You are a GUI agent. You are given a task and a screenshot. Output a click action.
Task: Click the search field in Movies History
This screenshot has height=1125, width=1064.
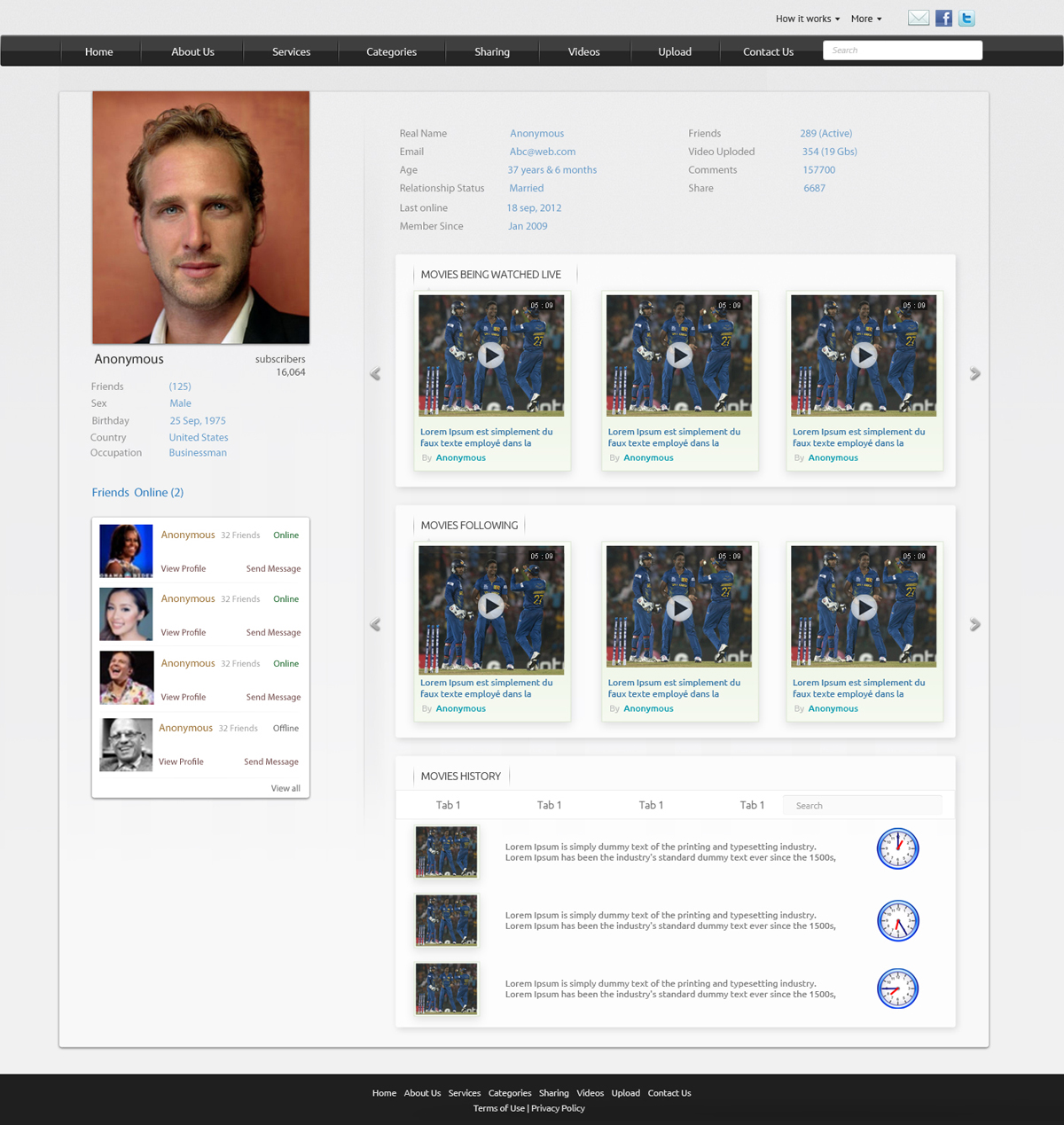(861, 805)
